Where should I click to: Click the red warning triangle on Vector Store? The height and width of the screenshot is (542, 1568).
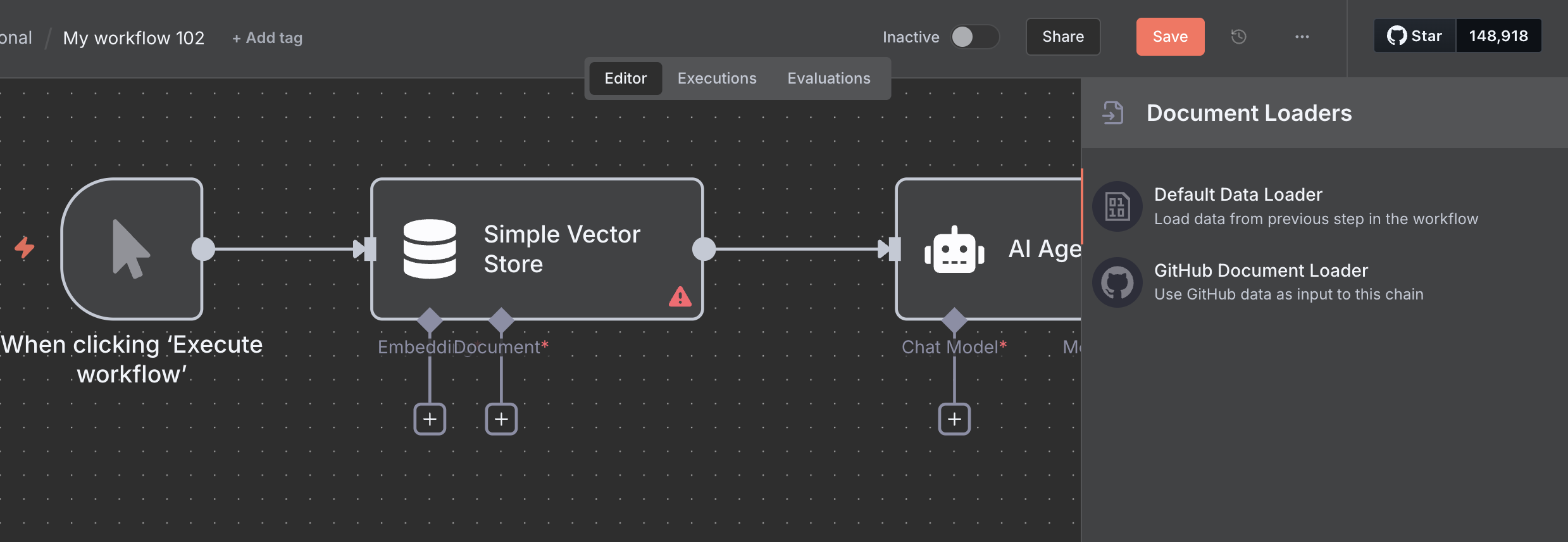[680, 296]
